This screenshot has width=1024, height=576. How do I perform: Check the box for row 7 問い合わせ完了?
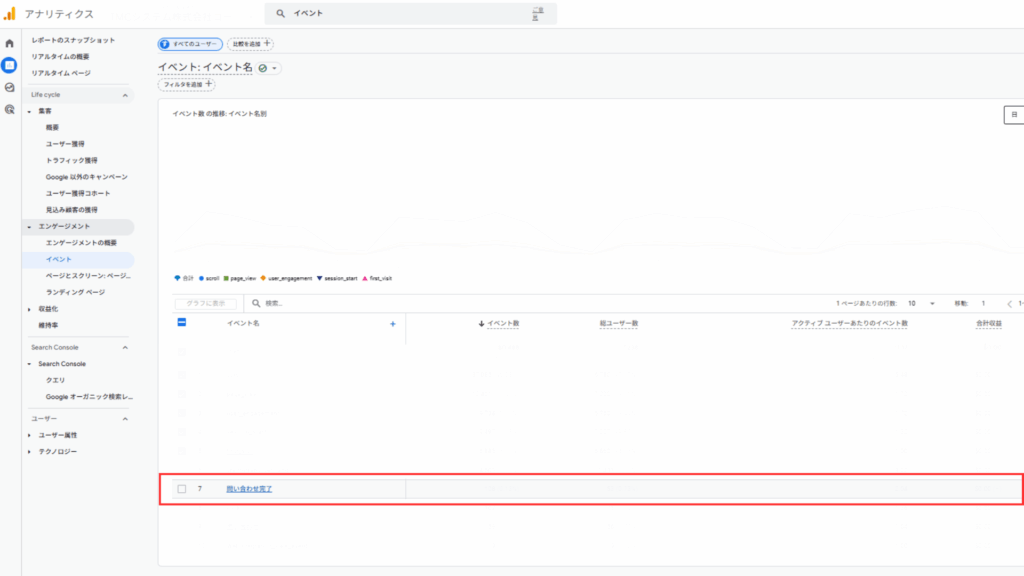pyautogui.click(x=182, y=489)
